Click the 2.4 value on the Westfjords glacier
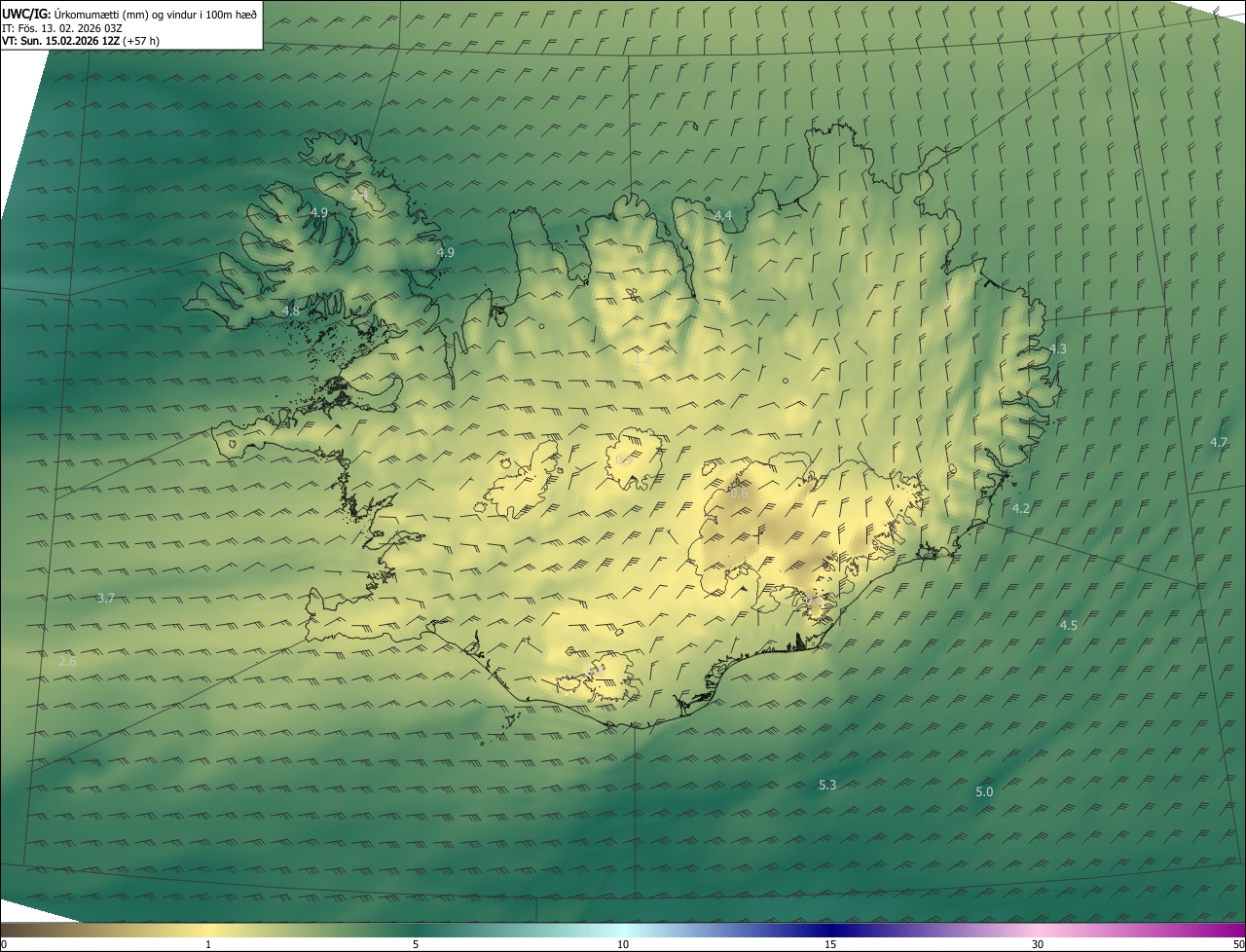 coord(358,196)
